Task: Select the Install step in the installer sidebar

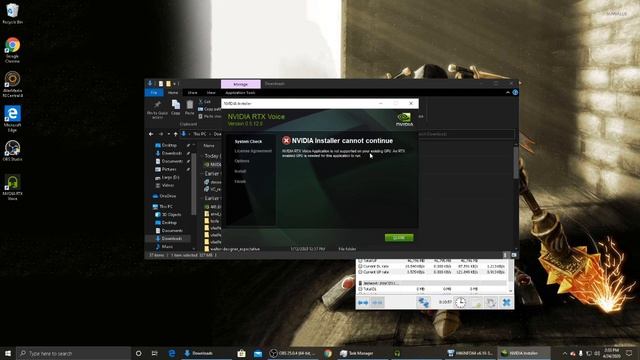Action: 240,171
